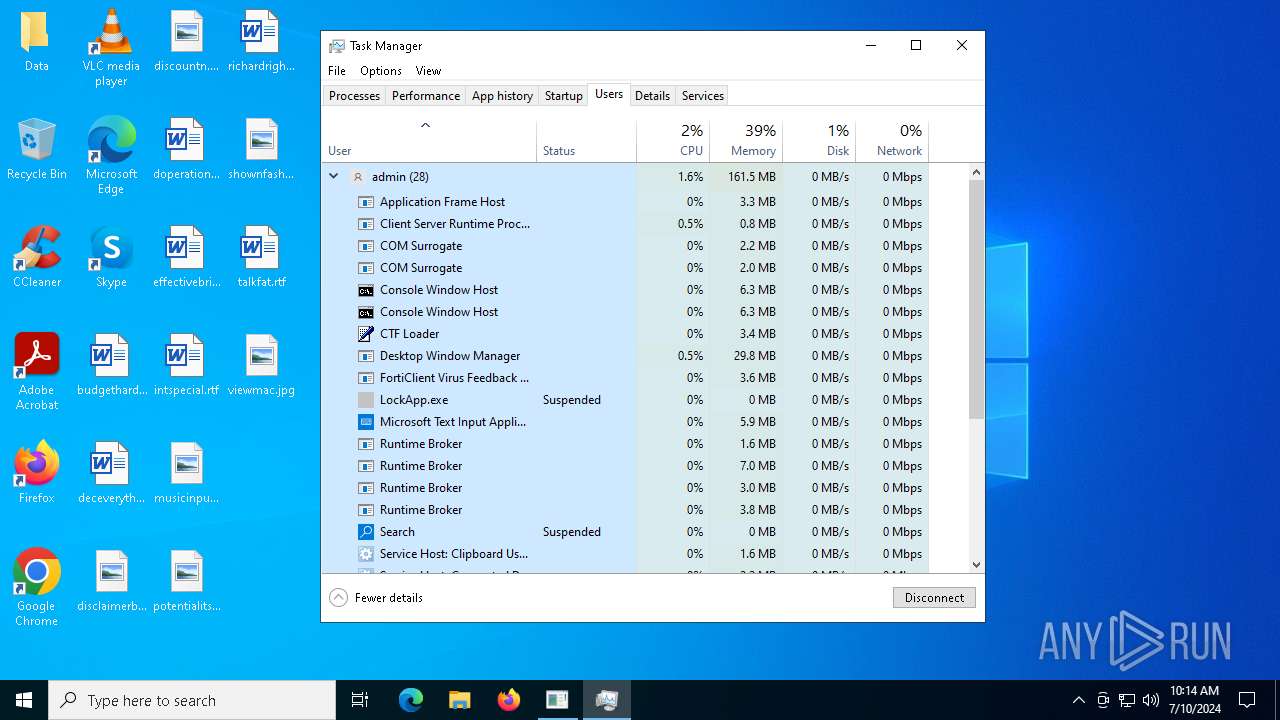Sort by the User column header
Image resolution: width=1280 pixels, height=720 pixels.
click(428, 140)
